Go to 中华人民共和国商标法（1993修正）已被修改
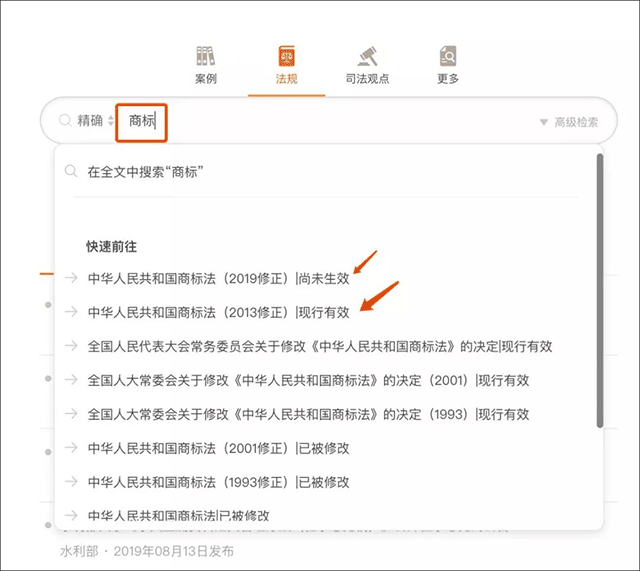This screenshot has width=640, height=571. point(218,482)
